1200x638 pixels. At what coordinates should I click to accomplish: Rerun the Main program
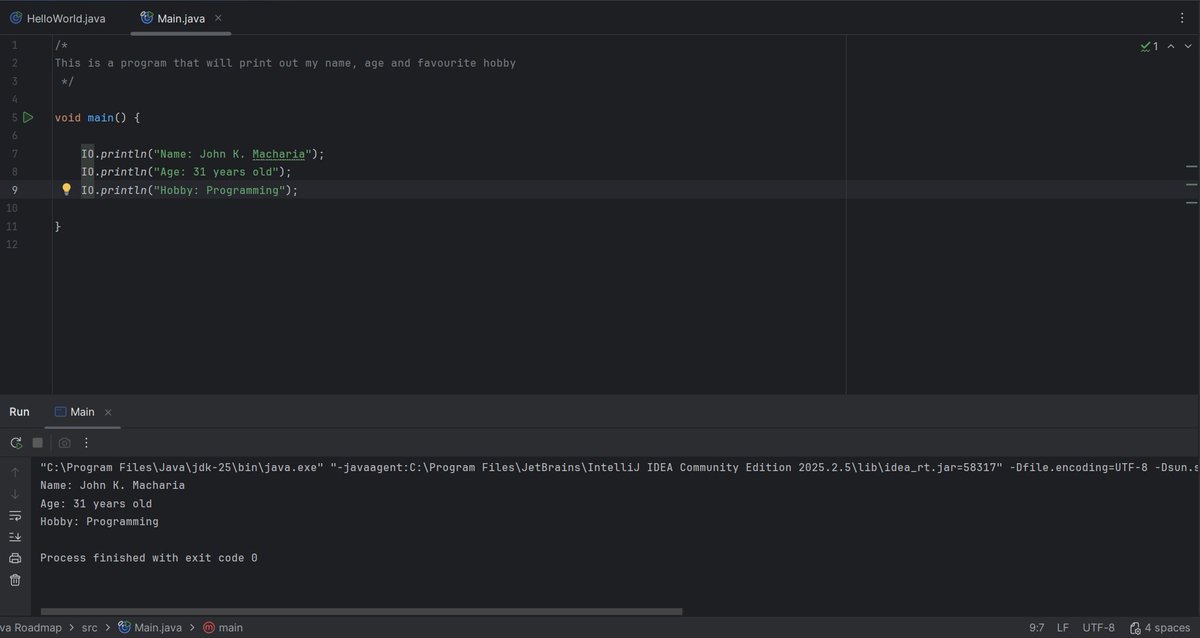point(14,442)
